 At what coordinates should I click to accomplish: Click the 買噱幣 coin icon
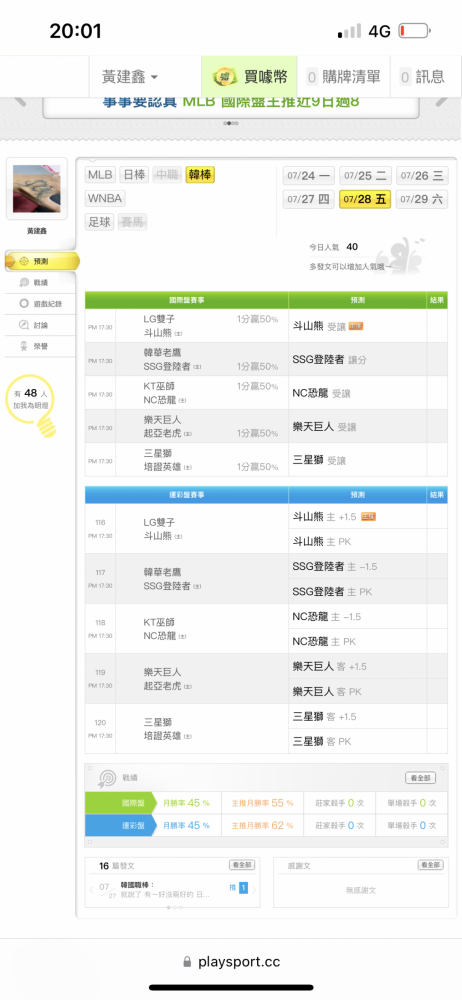225,77
